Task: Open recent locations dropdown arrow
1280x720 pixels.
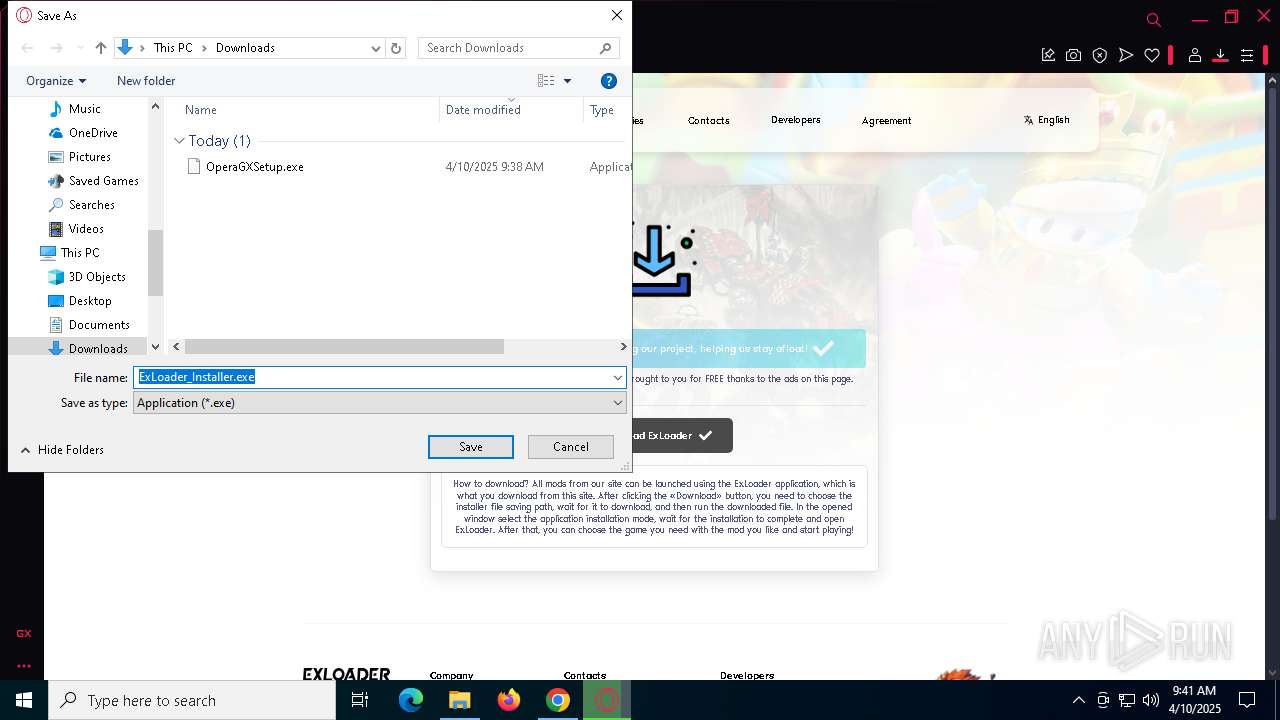Action: coord(79,48)
